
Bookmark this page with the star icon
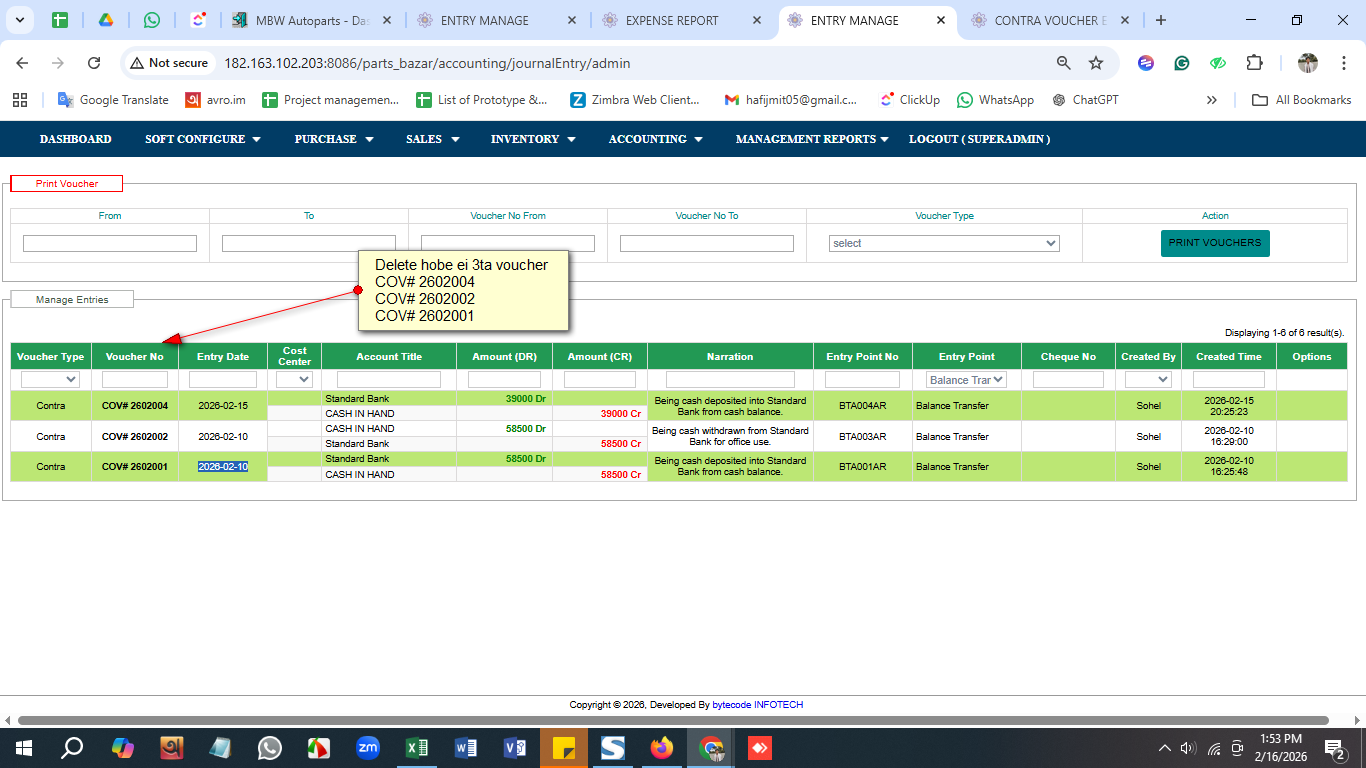coord(1096,63)
